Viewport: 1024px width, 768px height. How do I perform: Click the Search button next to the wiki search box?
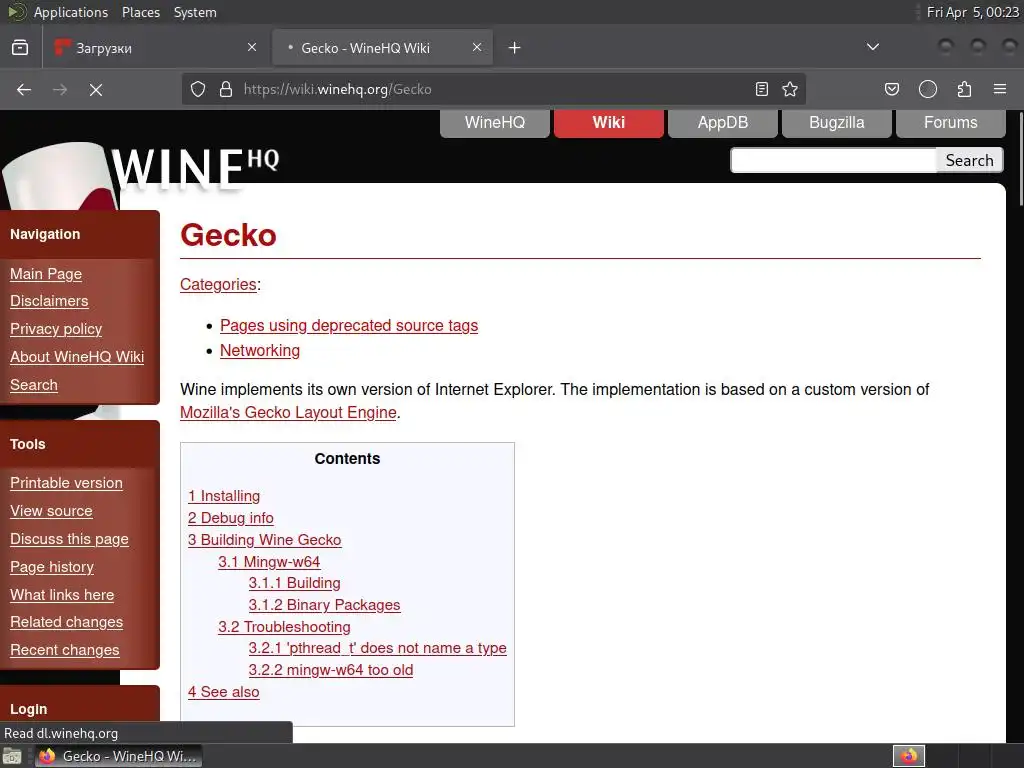click(x=970, y=160)
